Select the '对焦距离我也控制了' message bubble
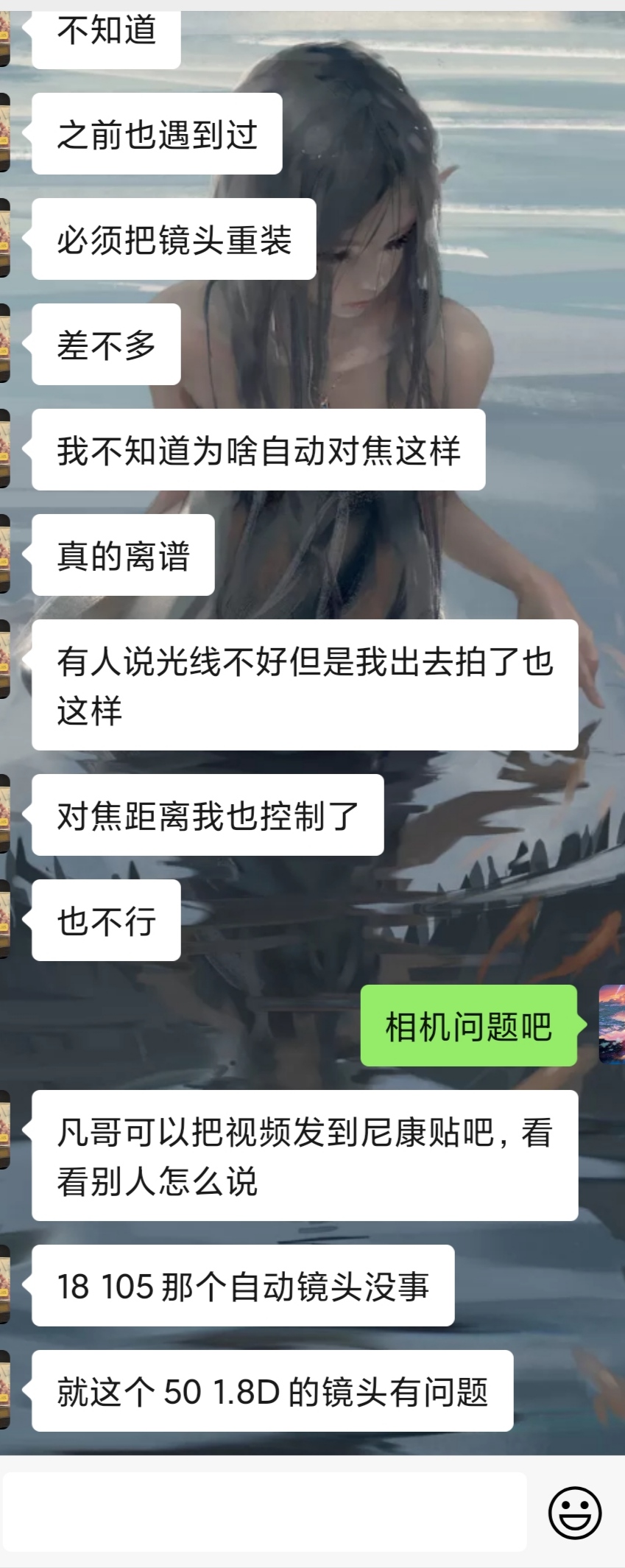Screen dimensions: 625x1568 (208, 815)
